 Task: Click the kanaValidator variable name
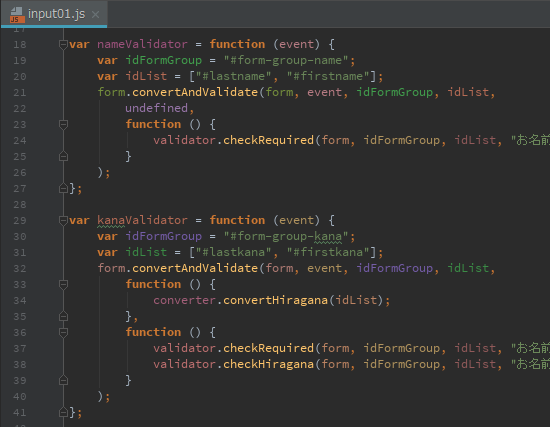click(x=142, y=220)
